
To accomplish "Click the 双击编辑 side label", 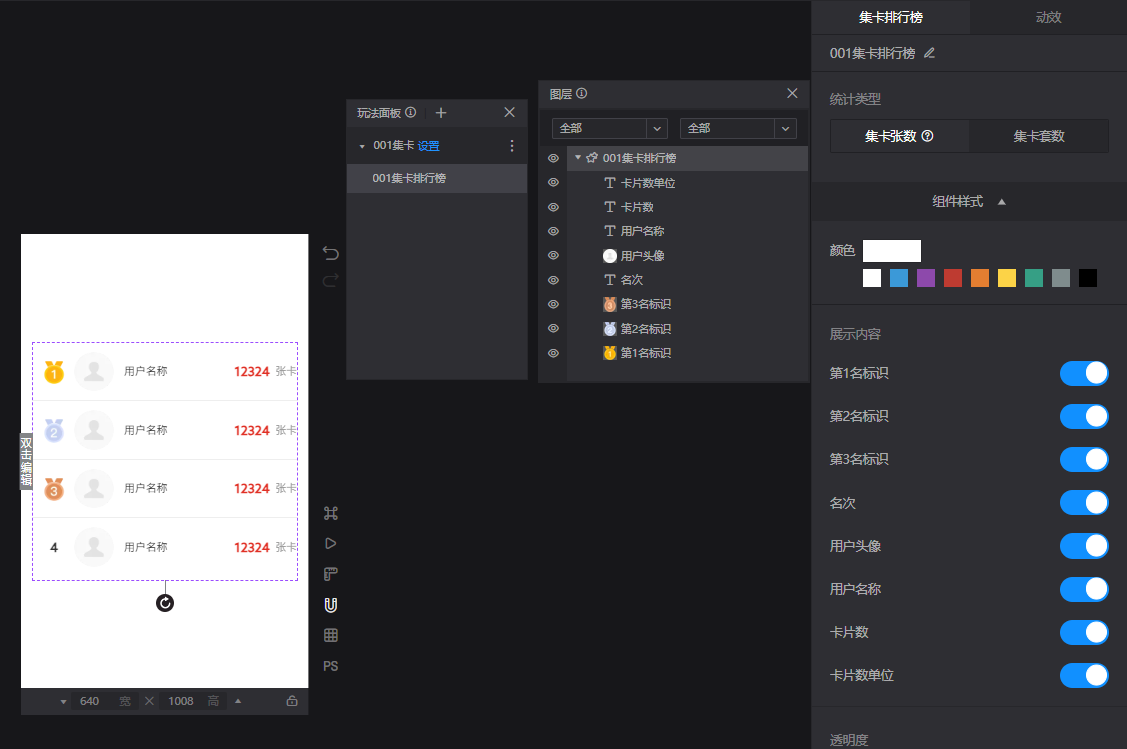I will pyautogui.click(x=26, y=461).
